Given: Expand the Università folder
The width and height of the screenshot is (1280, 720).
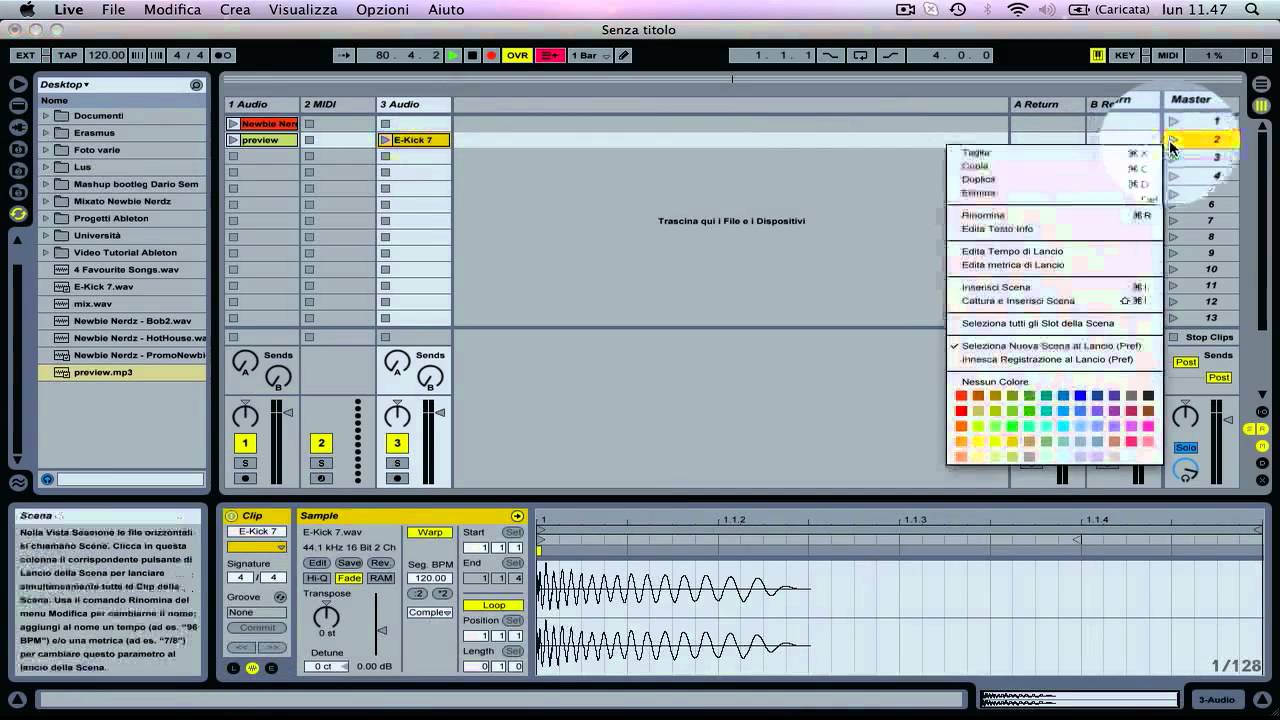Looking at the screenshot, I should pyautogui.click(x=45, y=236).
